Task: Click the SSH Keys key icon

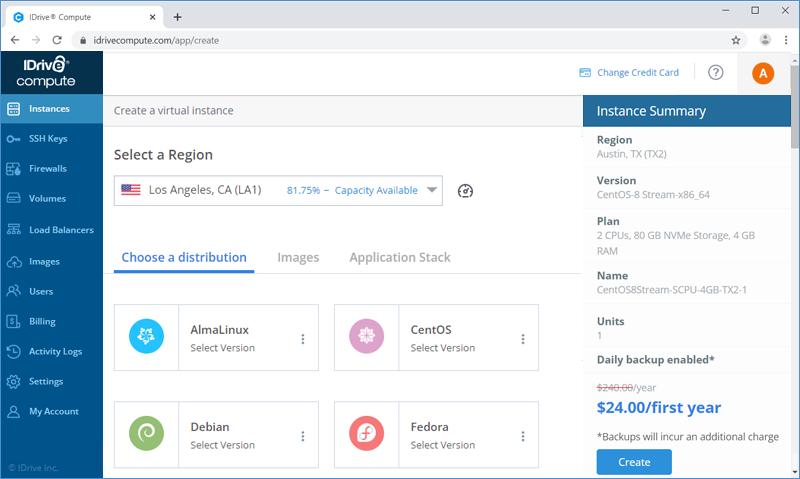Action: pyautogui.click(x=14, y=139)
